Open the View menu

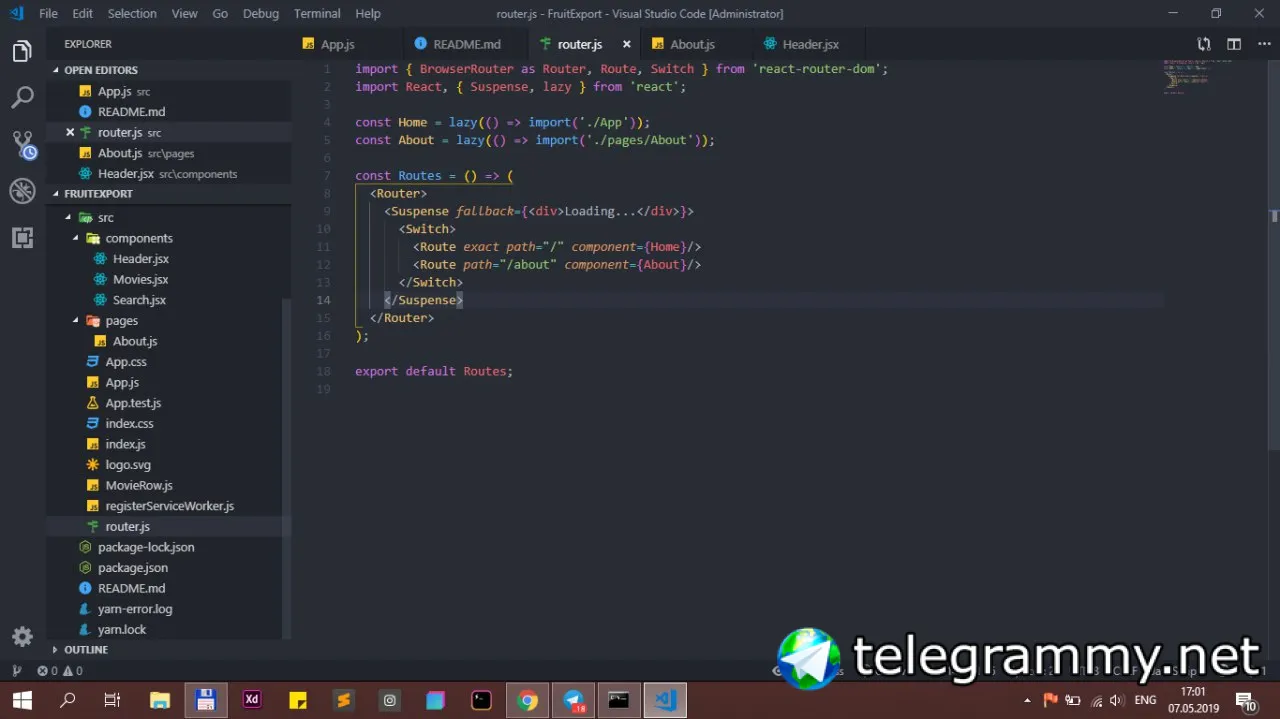184,13
